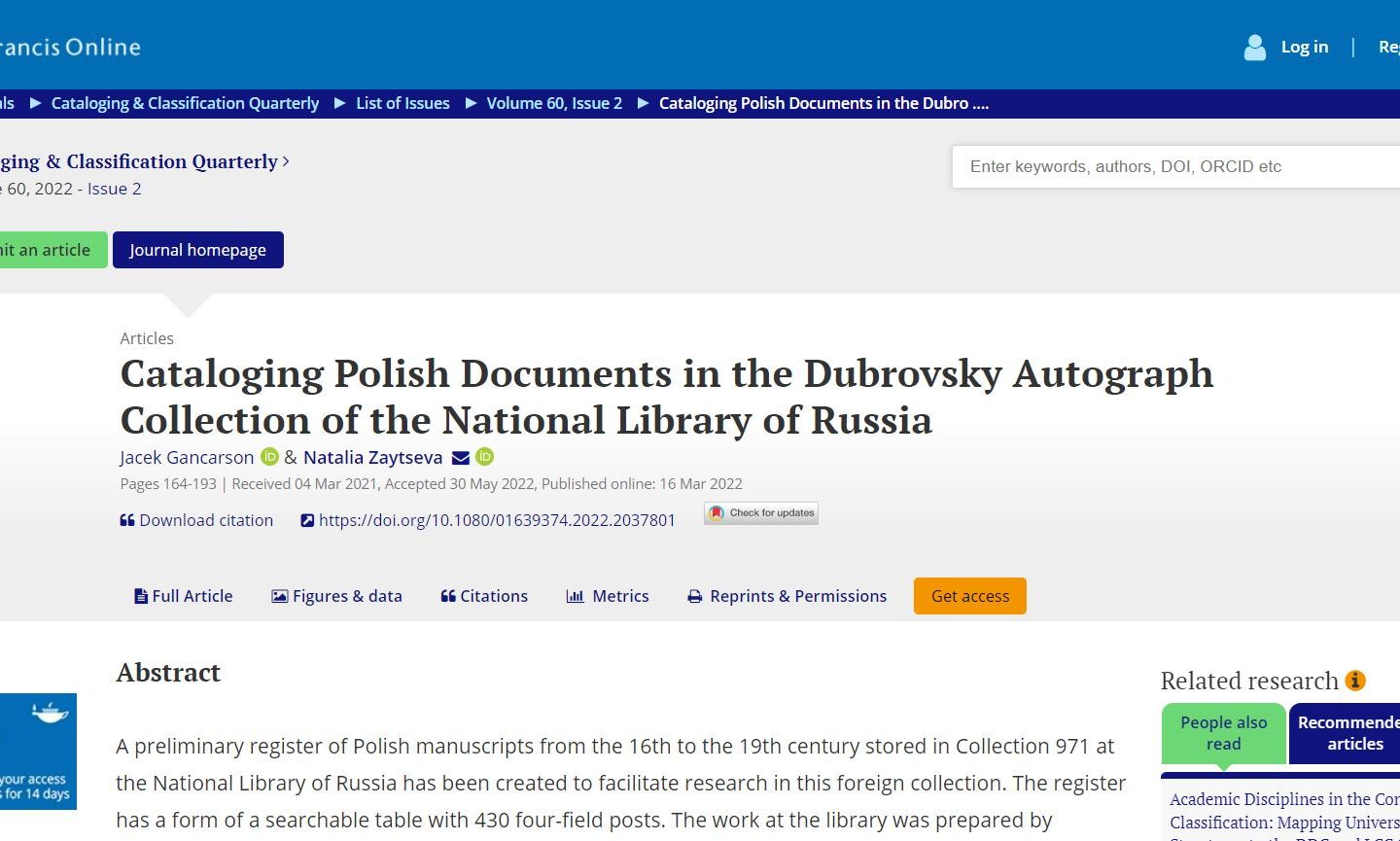This screenshot has height=841, width=1400.
Task: Open the Citations tab
Action: click(x=484, y=596)
